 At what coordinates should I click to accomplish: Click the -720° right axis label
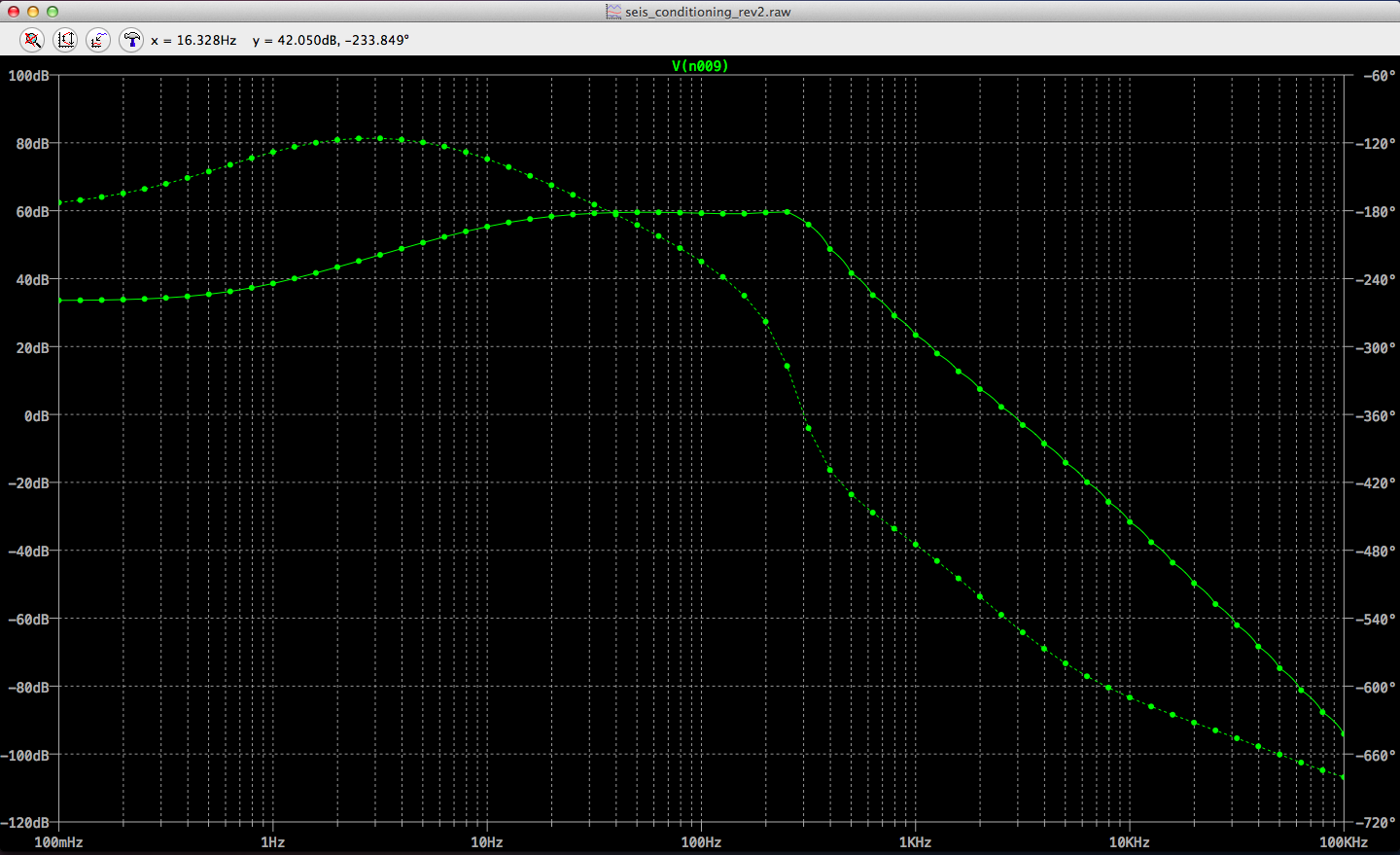pyautogui.click(x=1376, y=823)
